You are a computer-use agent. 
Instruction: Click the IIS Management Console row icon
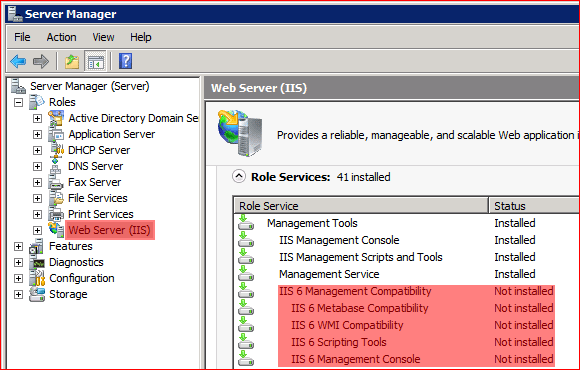(246, 240)
